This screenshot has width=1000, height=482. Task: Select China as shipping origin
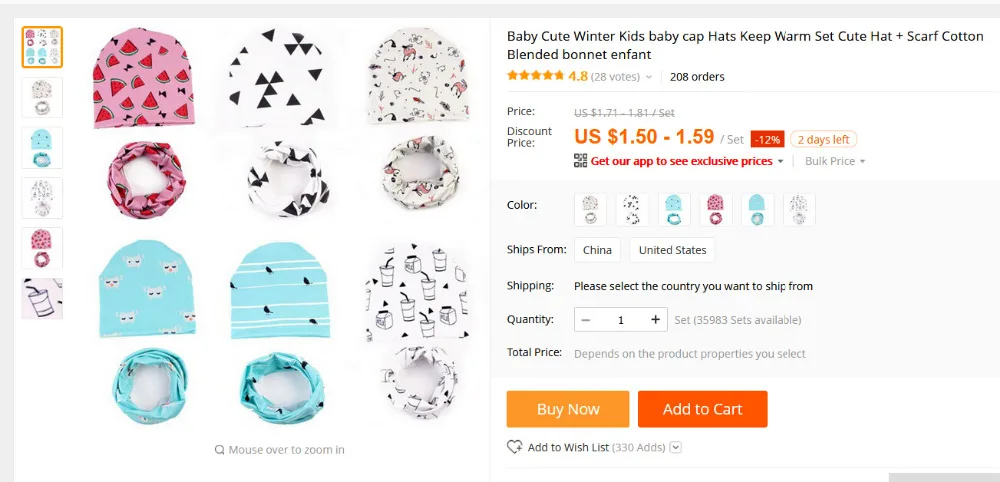597,250
